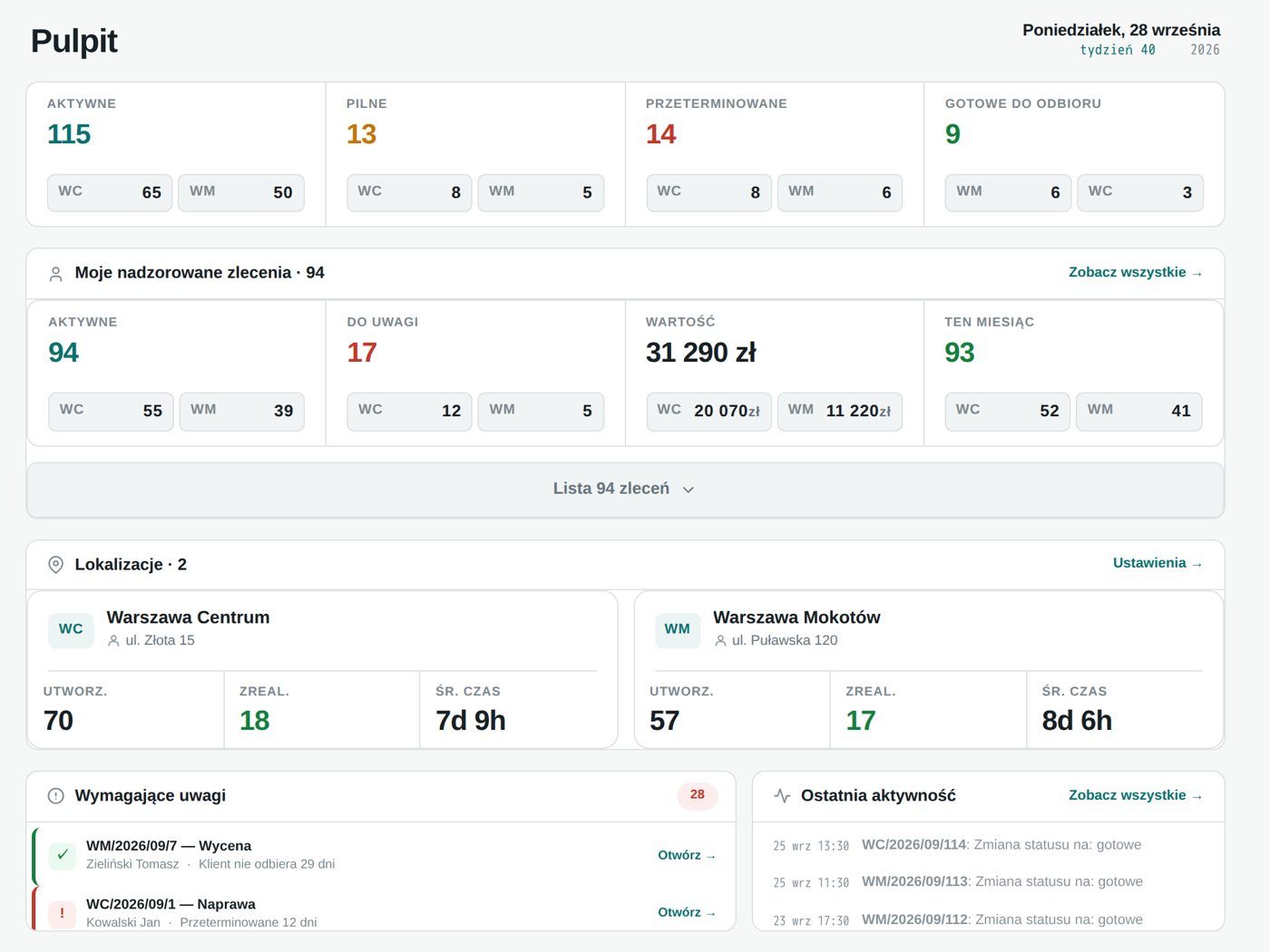The image size is (1270, 952).
Task: Click the red 28 badge in Wymagające uwagi
Action: tap(697, 795)
